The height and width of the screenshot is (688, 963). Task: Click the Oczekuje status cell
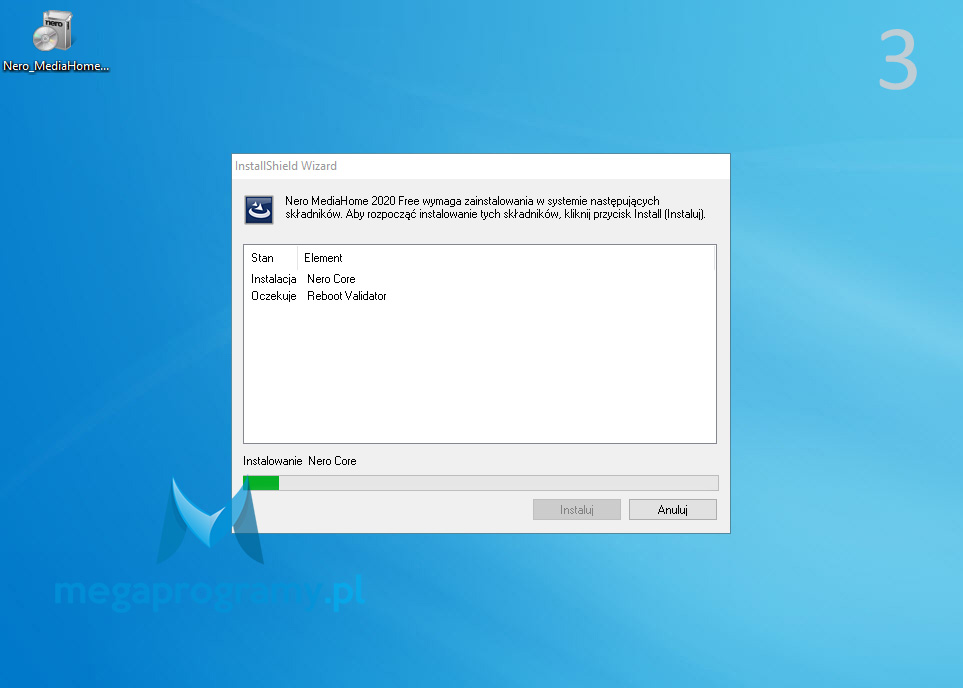273,296
